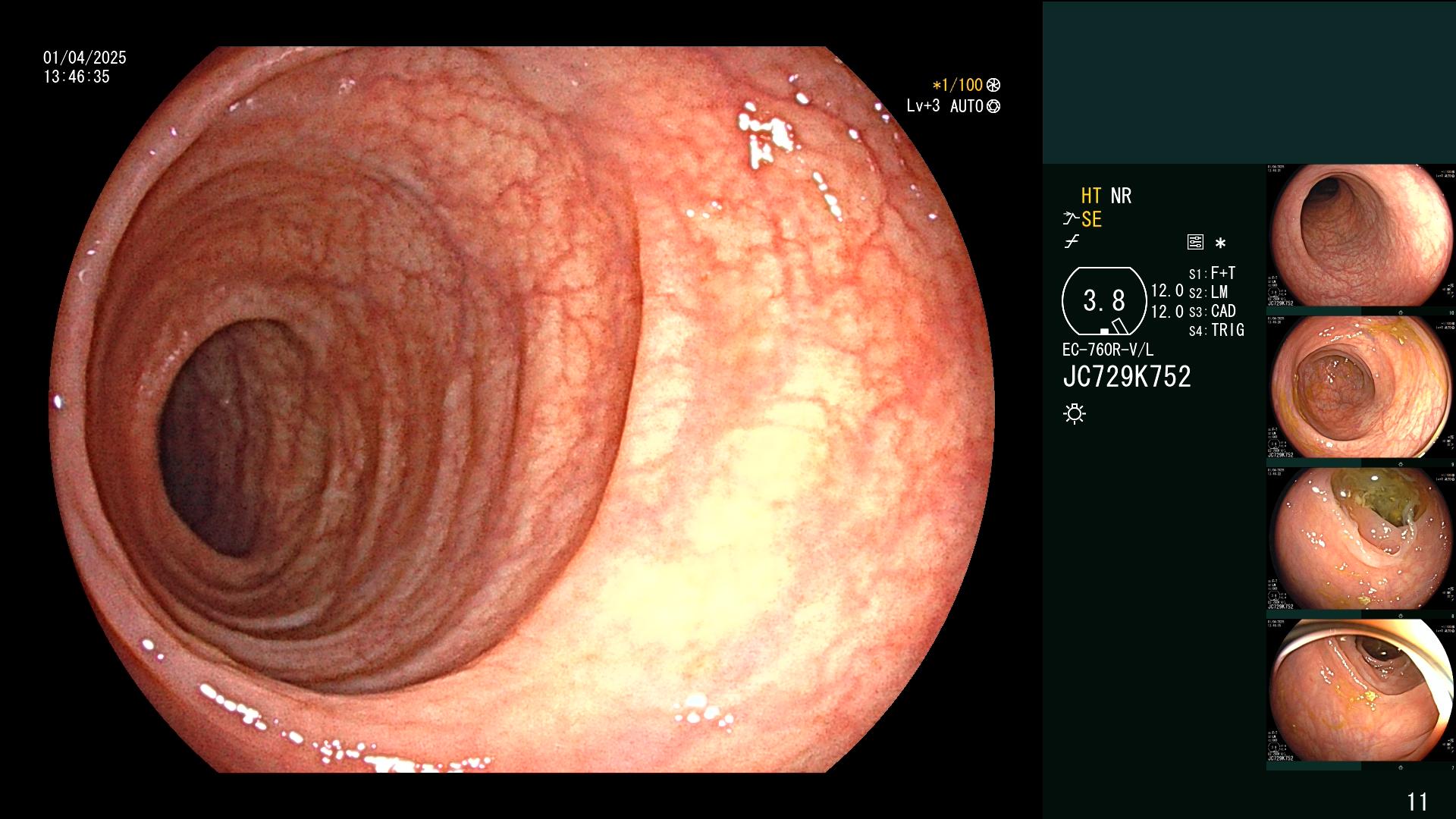
Task: Click the serial number JC729K752
Action: tap(1127, 377)
